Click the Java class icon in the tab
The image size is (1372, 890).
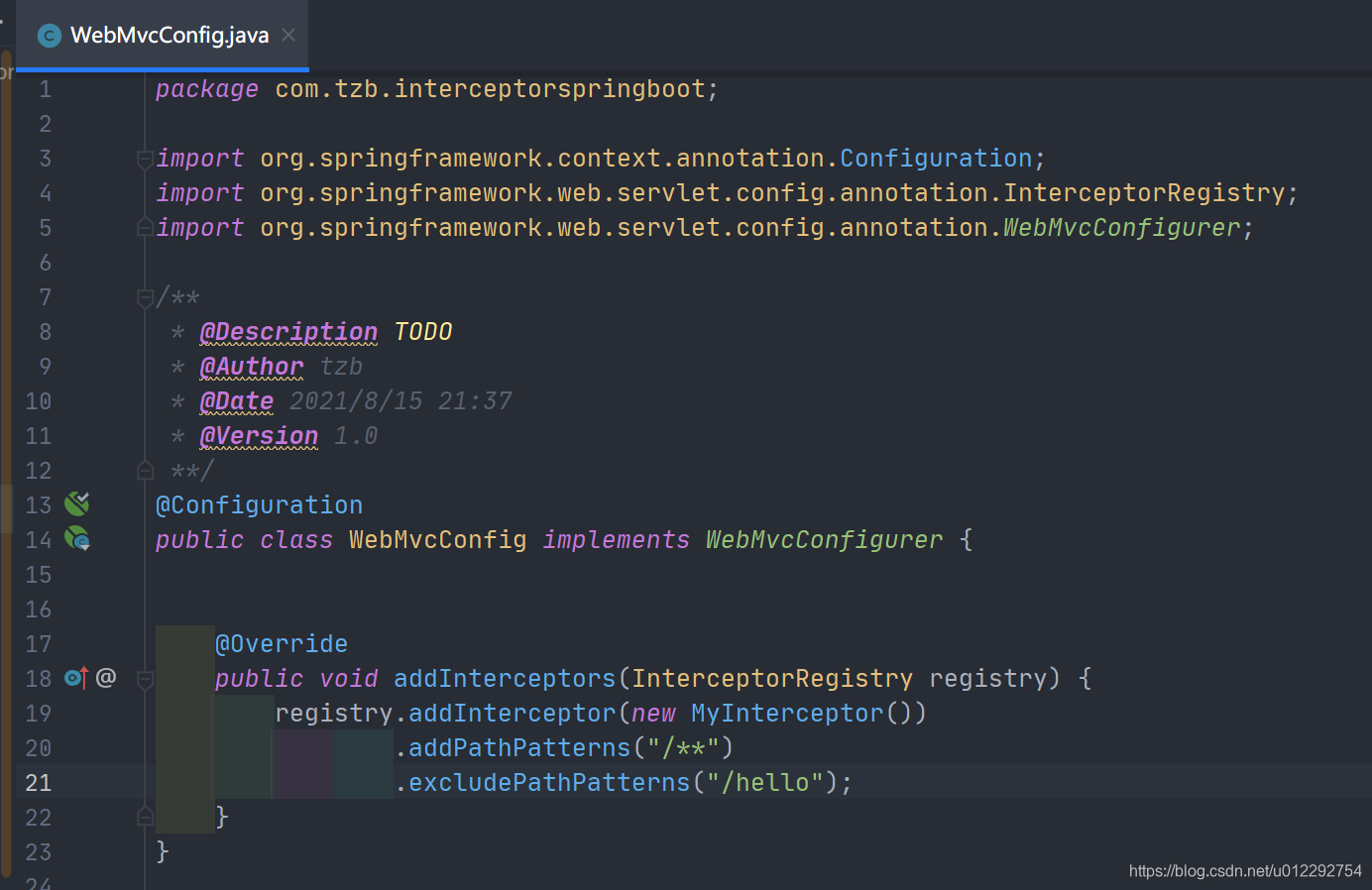(49, 36)
